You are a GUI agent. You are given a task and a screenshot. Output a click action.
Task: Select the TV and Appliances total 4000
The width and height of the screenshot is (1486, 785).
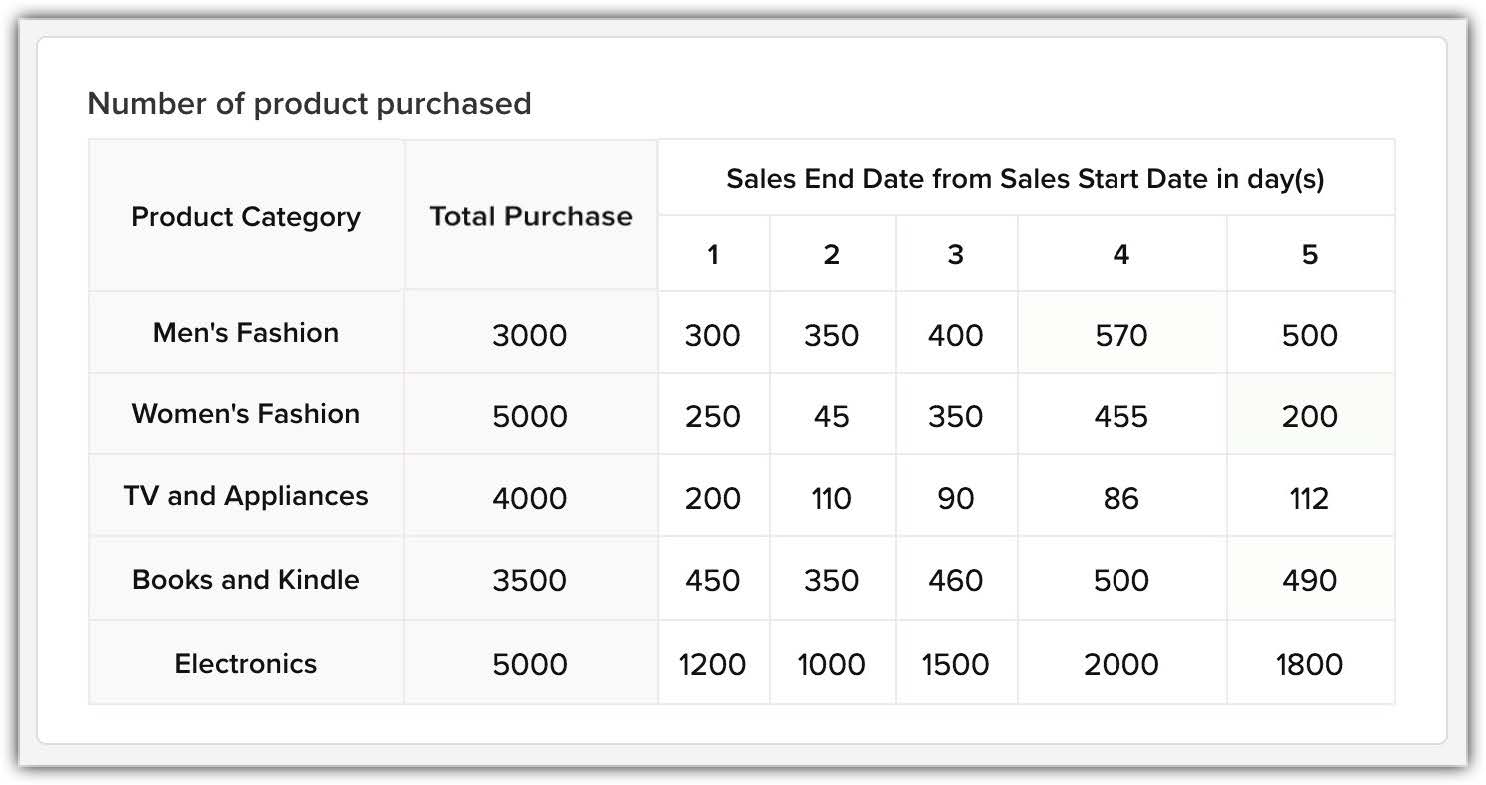[x=530, y=498]
